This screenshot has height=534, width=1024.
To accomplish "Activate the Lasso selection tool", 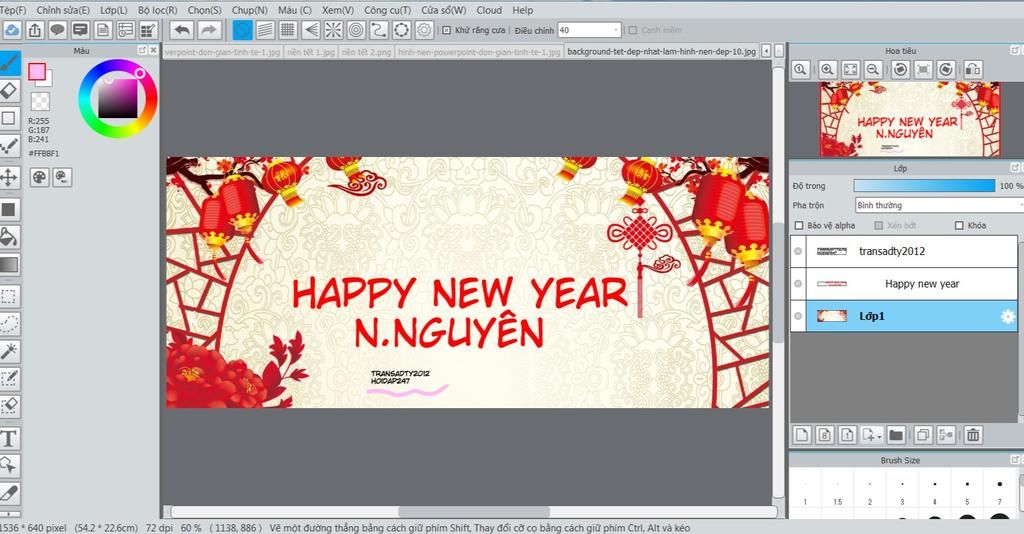I will pyautogui.click(x=9, y=324).
